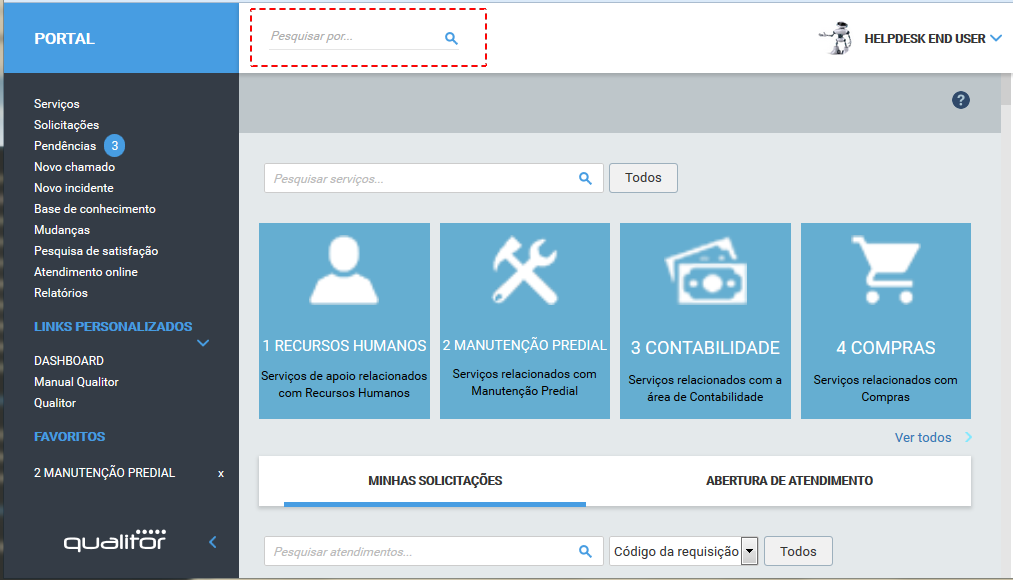
Task: Click magnifier in Pesquisar atendimentos field
Action: pyautogui.click(x=585, y=551)
